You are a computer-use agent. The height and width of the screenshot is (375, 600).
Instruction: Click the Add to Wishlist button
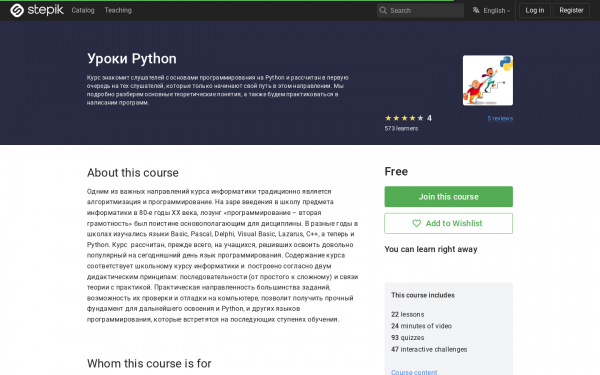click(x=448, y=223)
